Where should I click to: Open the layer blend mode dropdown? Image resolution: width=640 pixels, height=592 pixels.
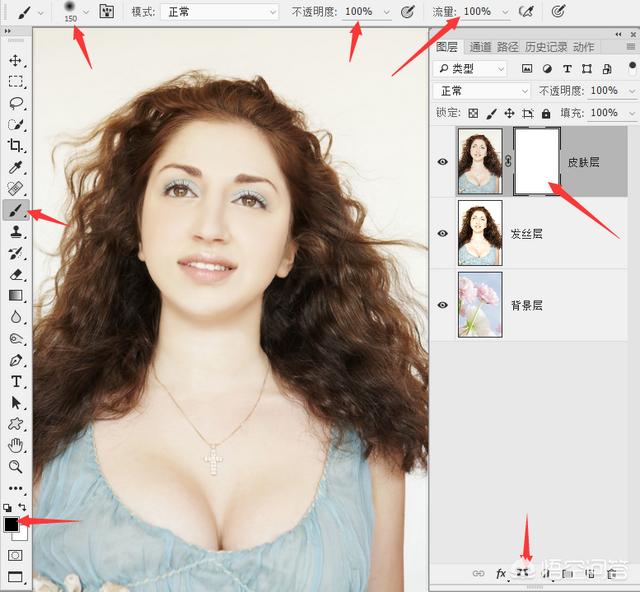pyautogui.click(x=482, y=90)
